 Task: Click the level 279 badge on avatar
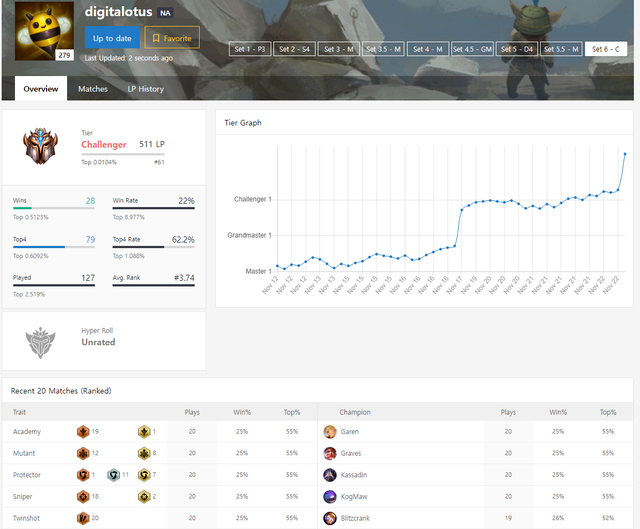pyautogui.click(x=64, y=55)
